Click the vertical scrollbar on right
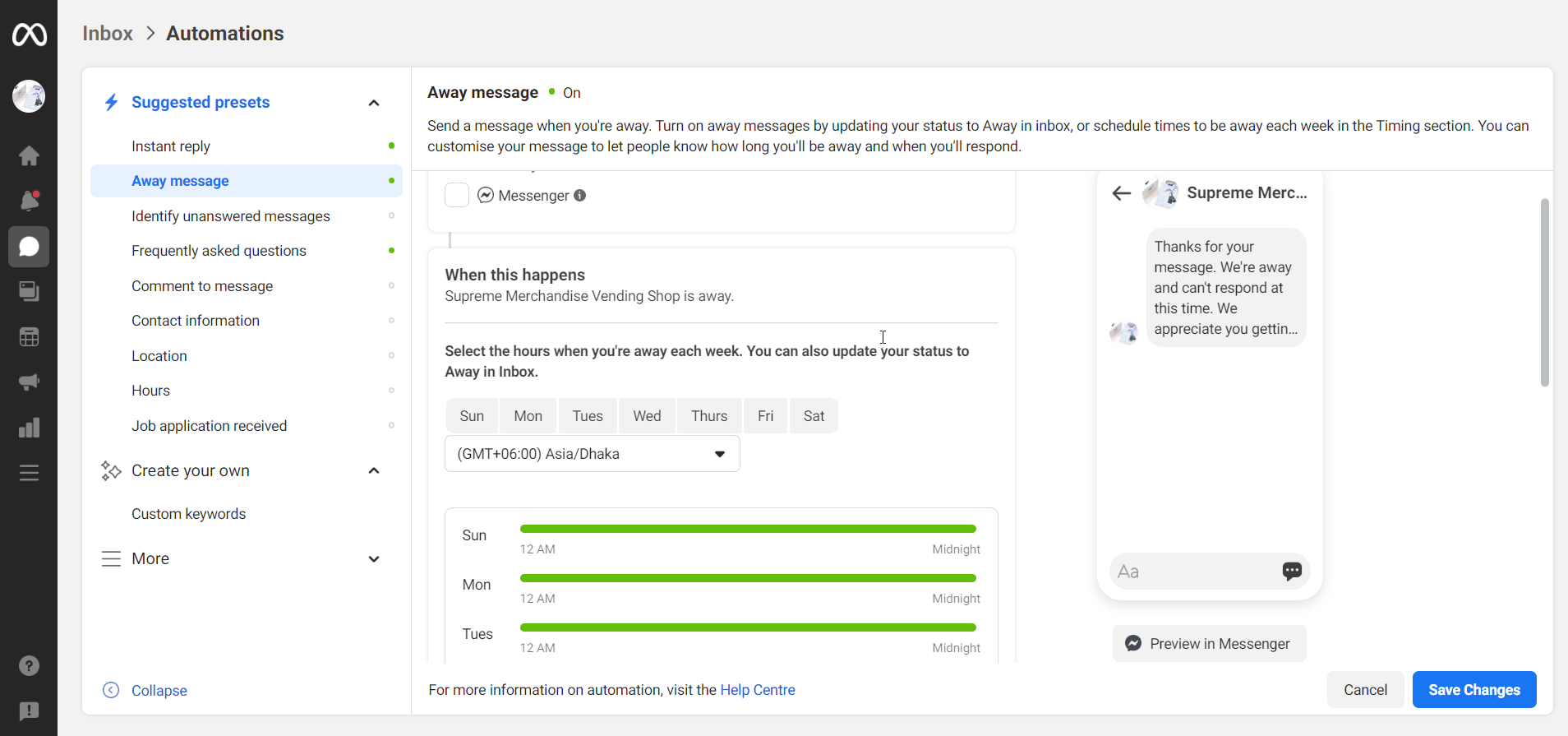Screen dimensions: 1568x736 click(x=1545, y=293)
